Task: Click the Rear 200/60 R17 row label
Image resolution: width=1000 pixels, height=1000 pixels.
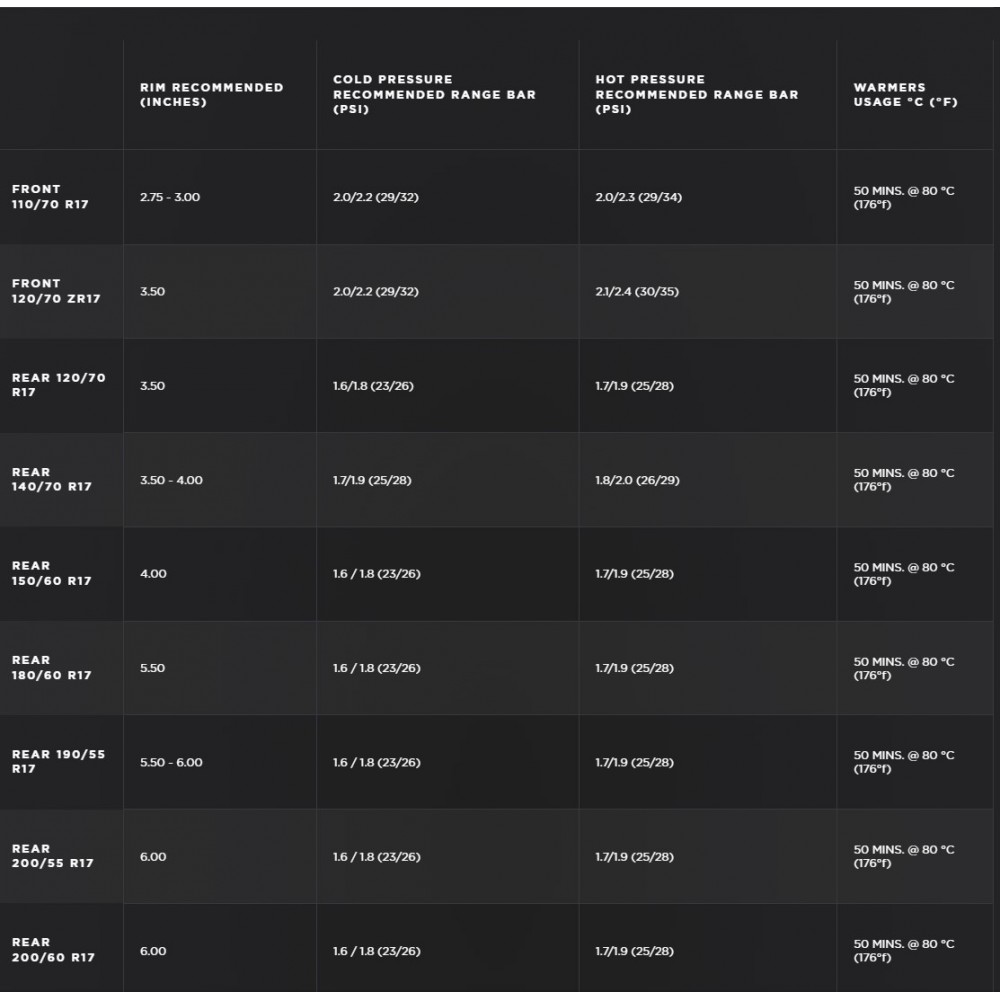Action: point(53,949)
